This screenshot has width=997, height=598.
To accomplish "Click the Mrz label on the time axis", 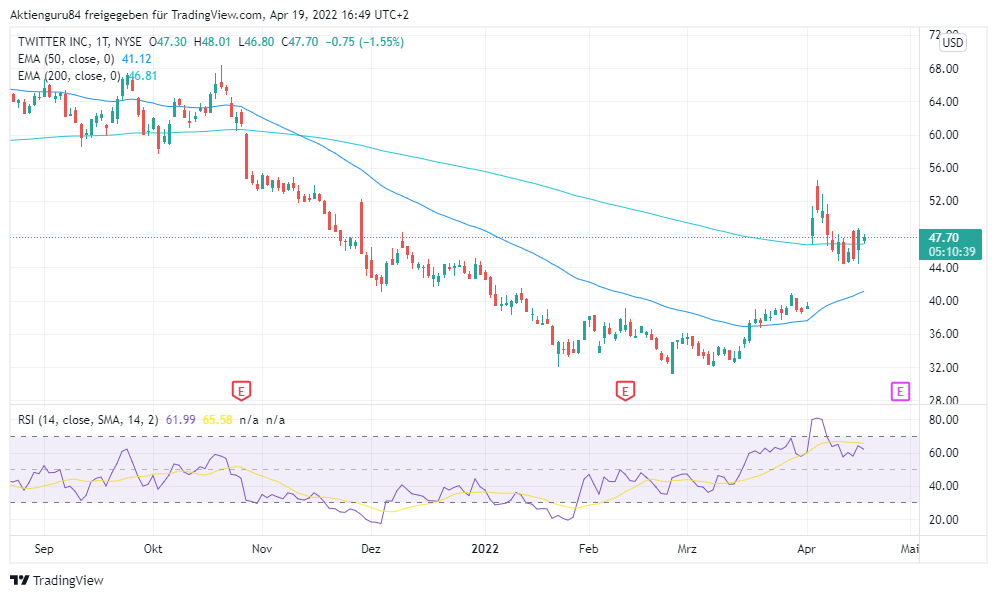I will (x=687, y=548).
